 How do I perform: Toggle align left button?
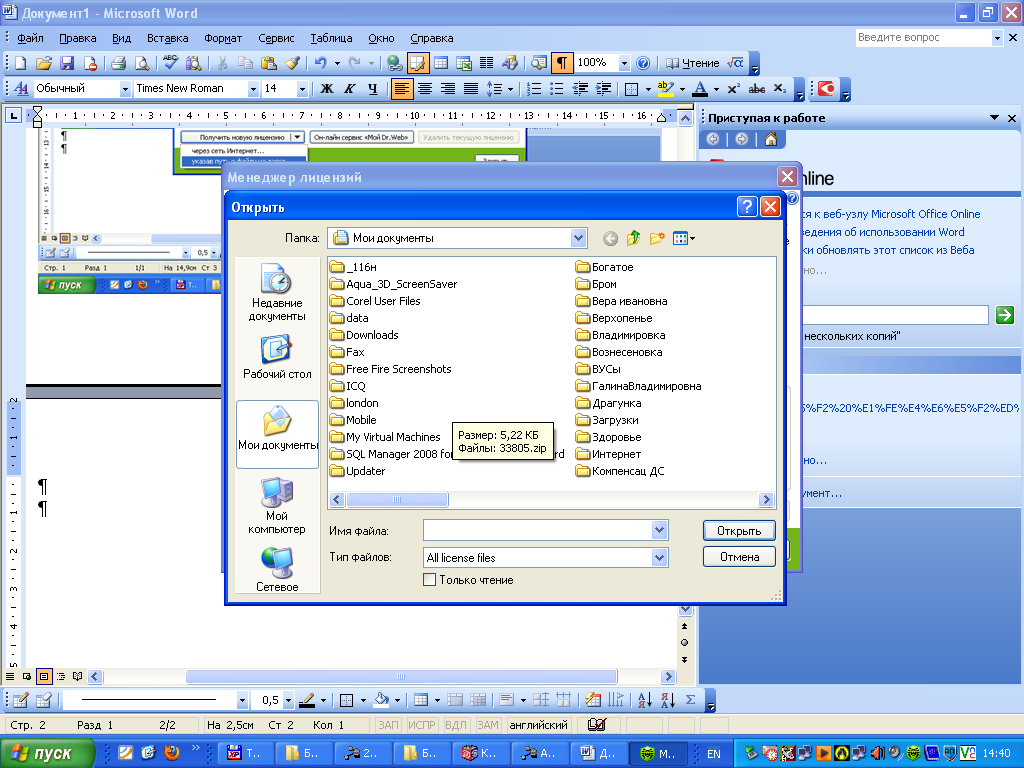tap(402, 89)
